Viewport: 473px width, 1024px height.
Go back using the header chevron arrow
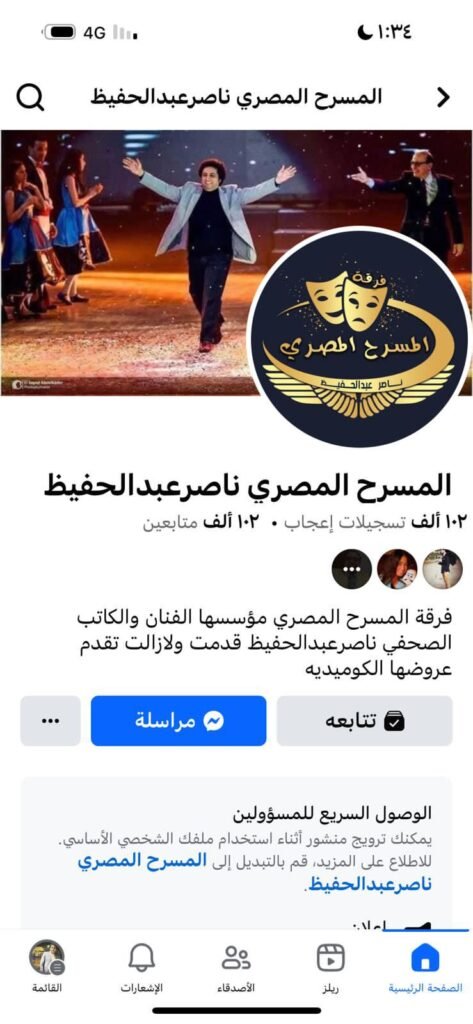click(x=444, y=98)
